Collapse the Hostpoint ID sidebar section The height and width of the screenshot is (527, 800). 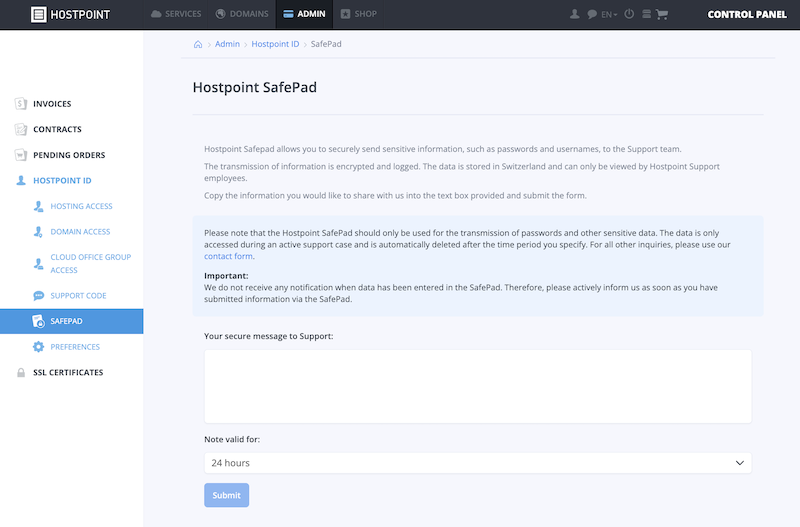click(62, 181)
